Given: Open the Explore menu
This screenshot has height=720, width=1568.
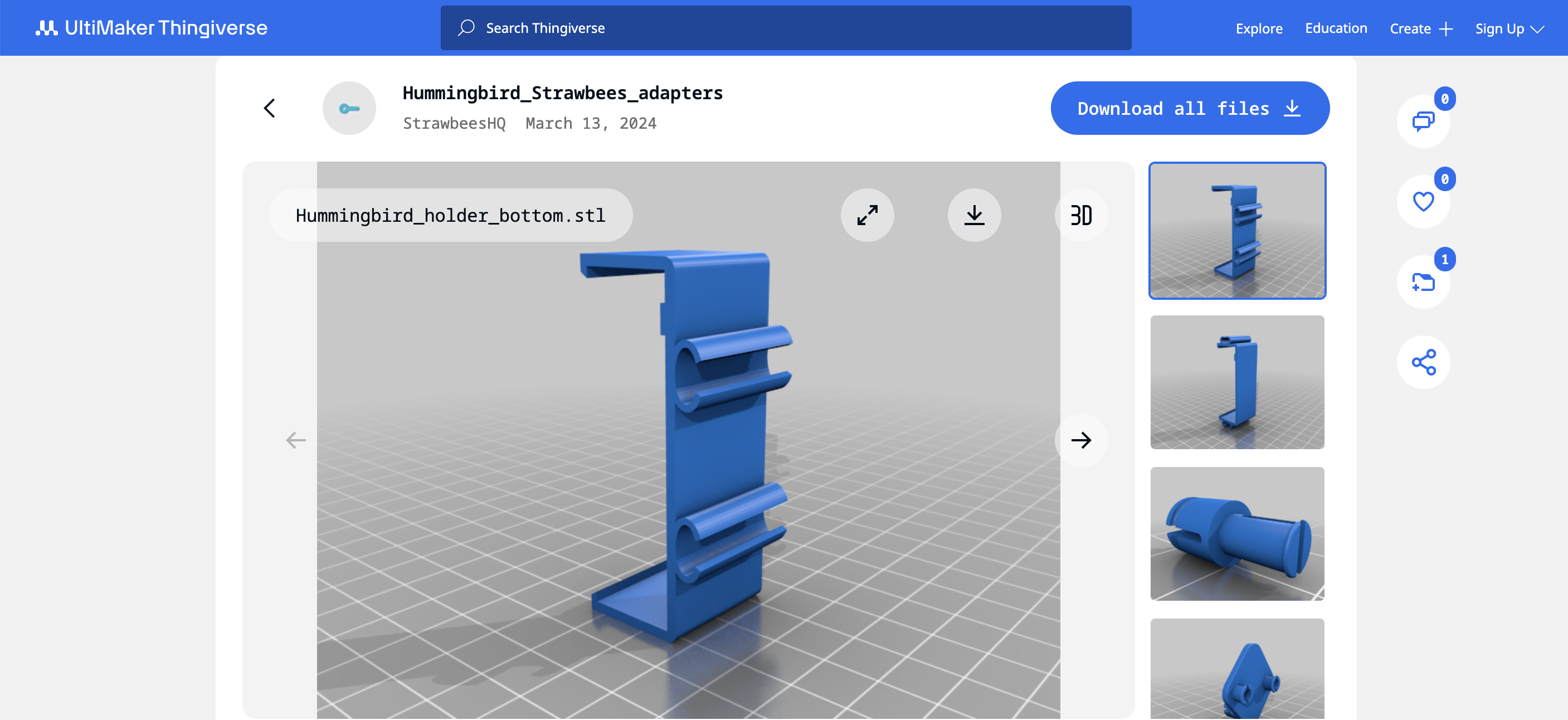Looking at the screenshot, I should click(1259, 28).
